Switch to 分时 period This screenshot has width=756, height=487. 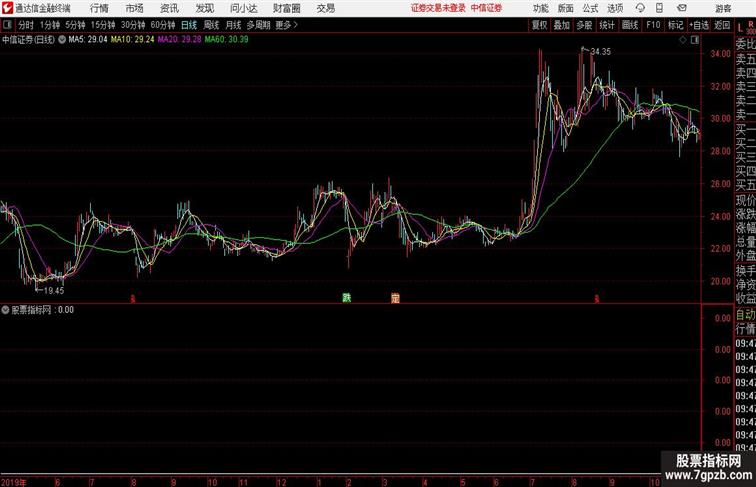26,25
